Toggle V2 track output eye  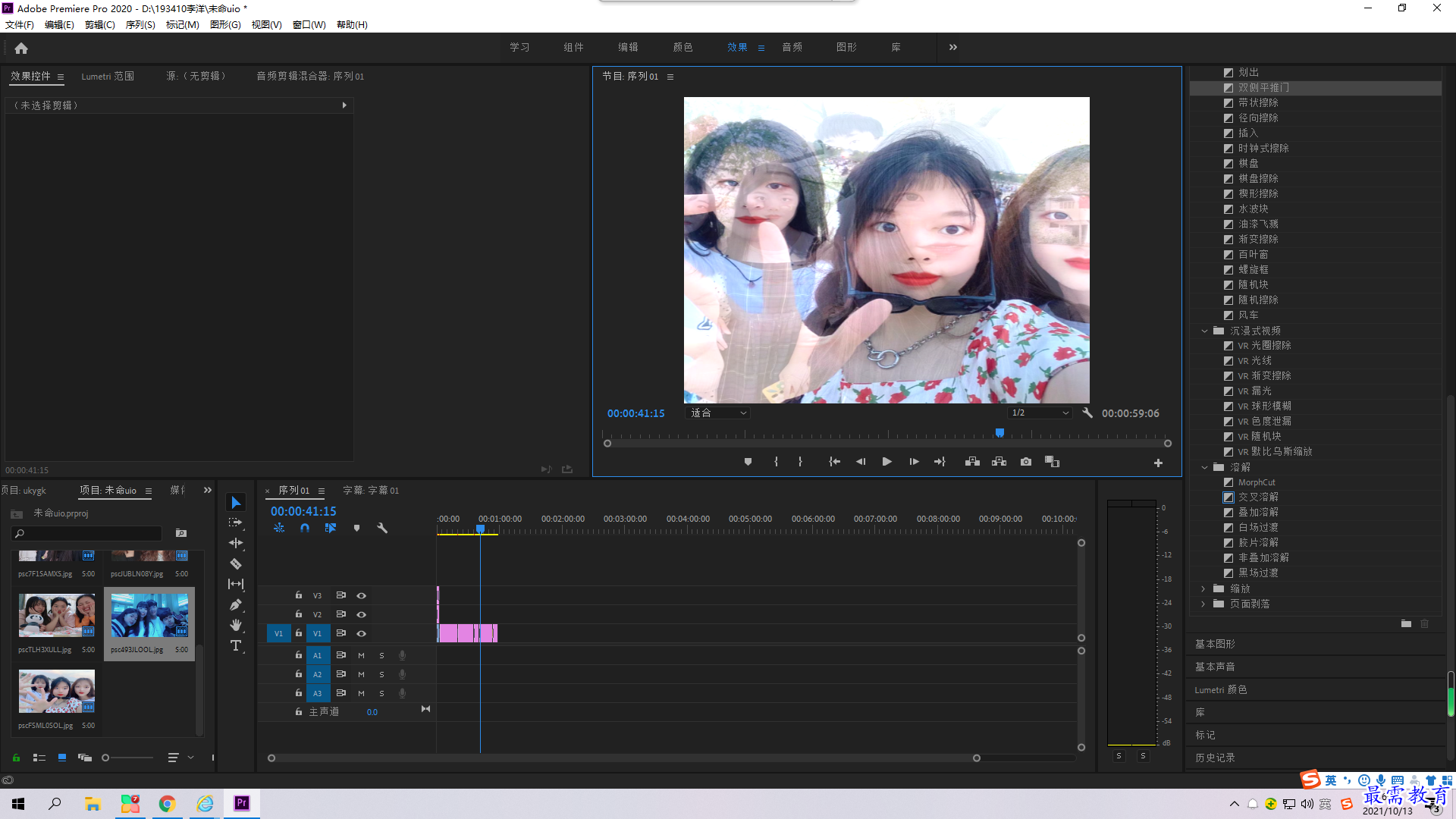point(361,614)
